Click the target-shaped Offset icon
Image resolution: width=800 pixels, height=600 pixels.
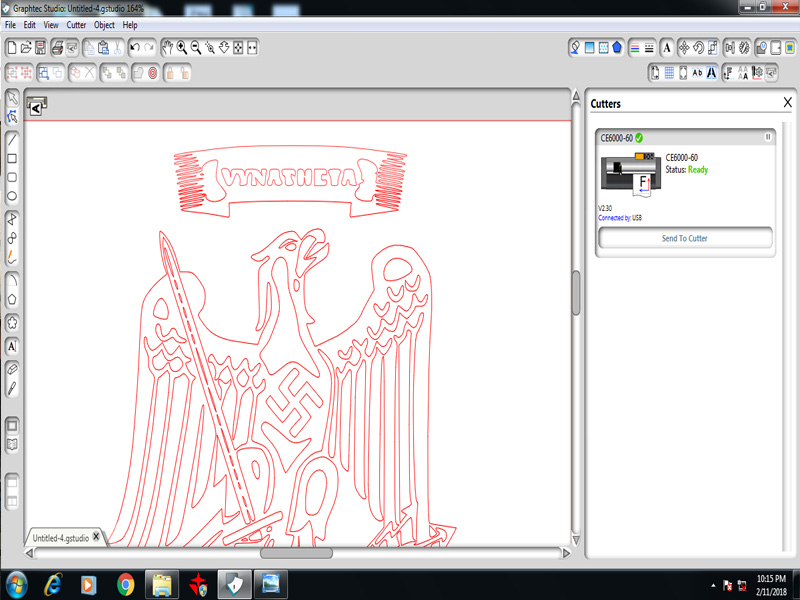click(x=153, y=73)
